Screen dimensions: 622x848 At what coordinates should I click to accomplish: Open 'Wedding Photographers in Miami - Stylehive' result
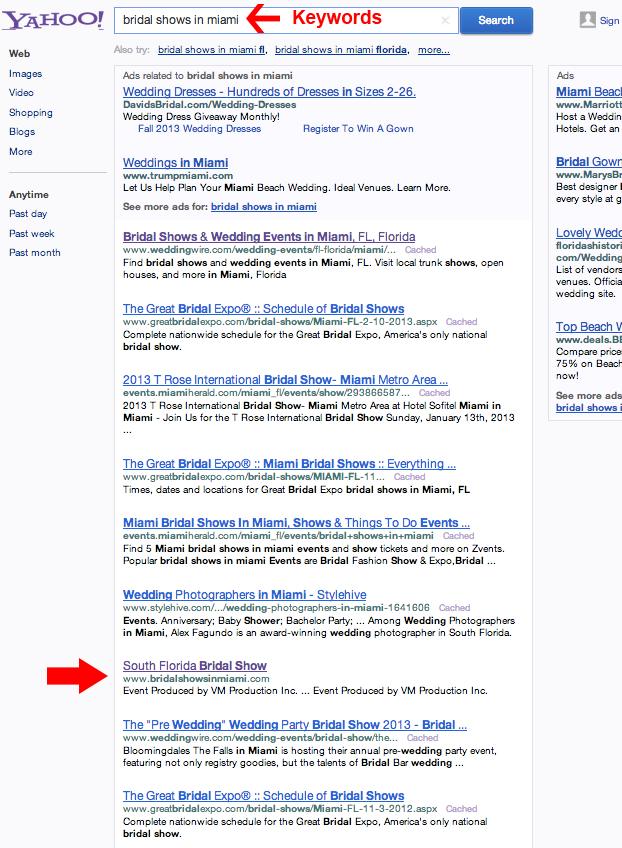point(244,595)
